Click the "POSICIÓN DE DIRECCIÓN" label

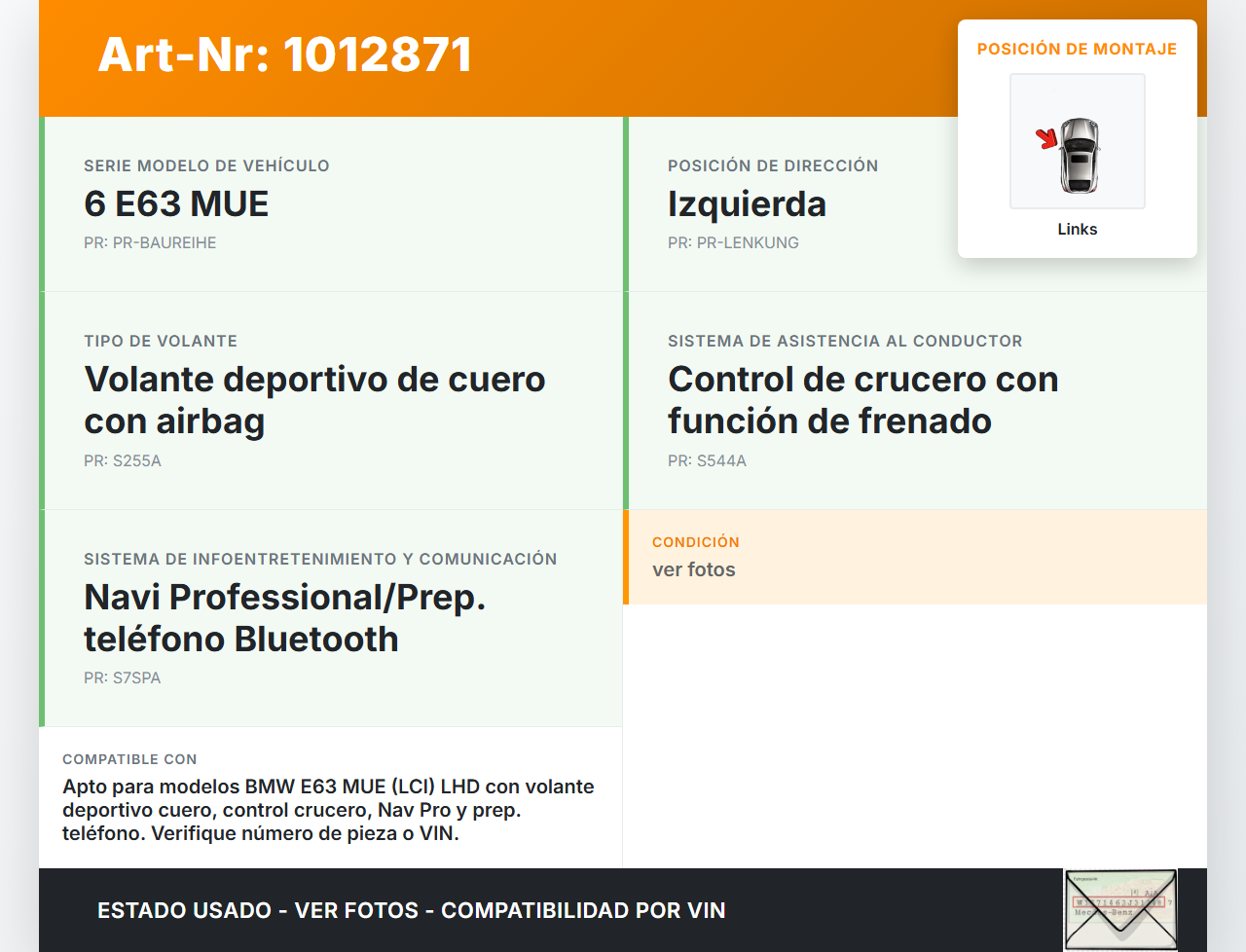(x=773, y=165)
